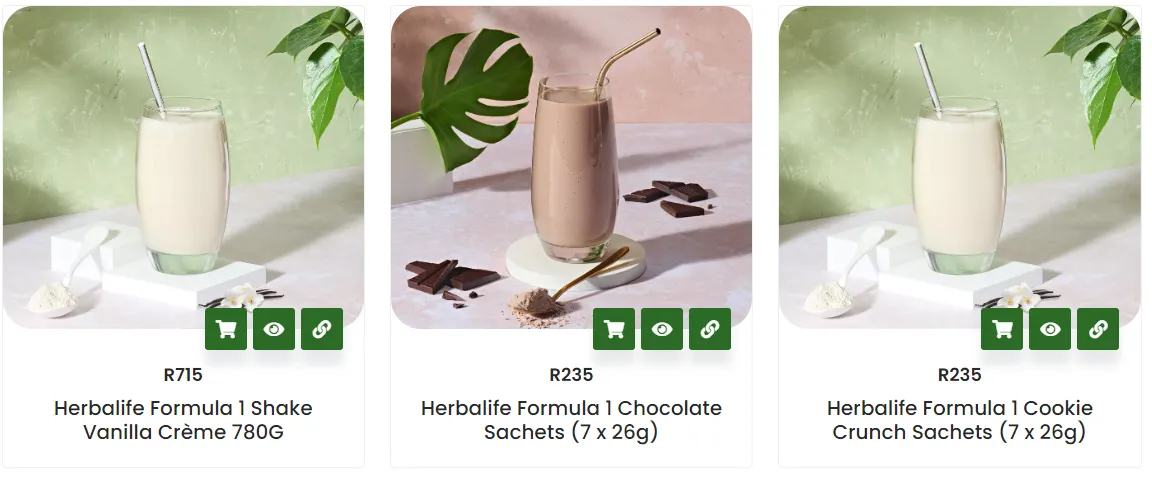Copy link for Chocolate Sachets product
Image resolution: width=1152 pixels, height=478 pixels.
[710, 329]
